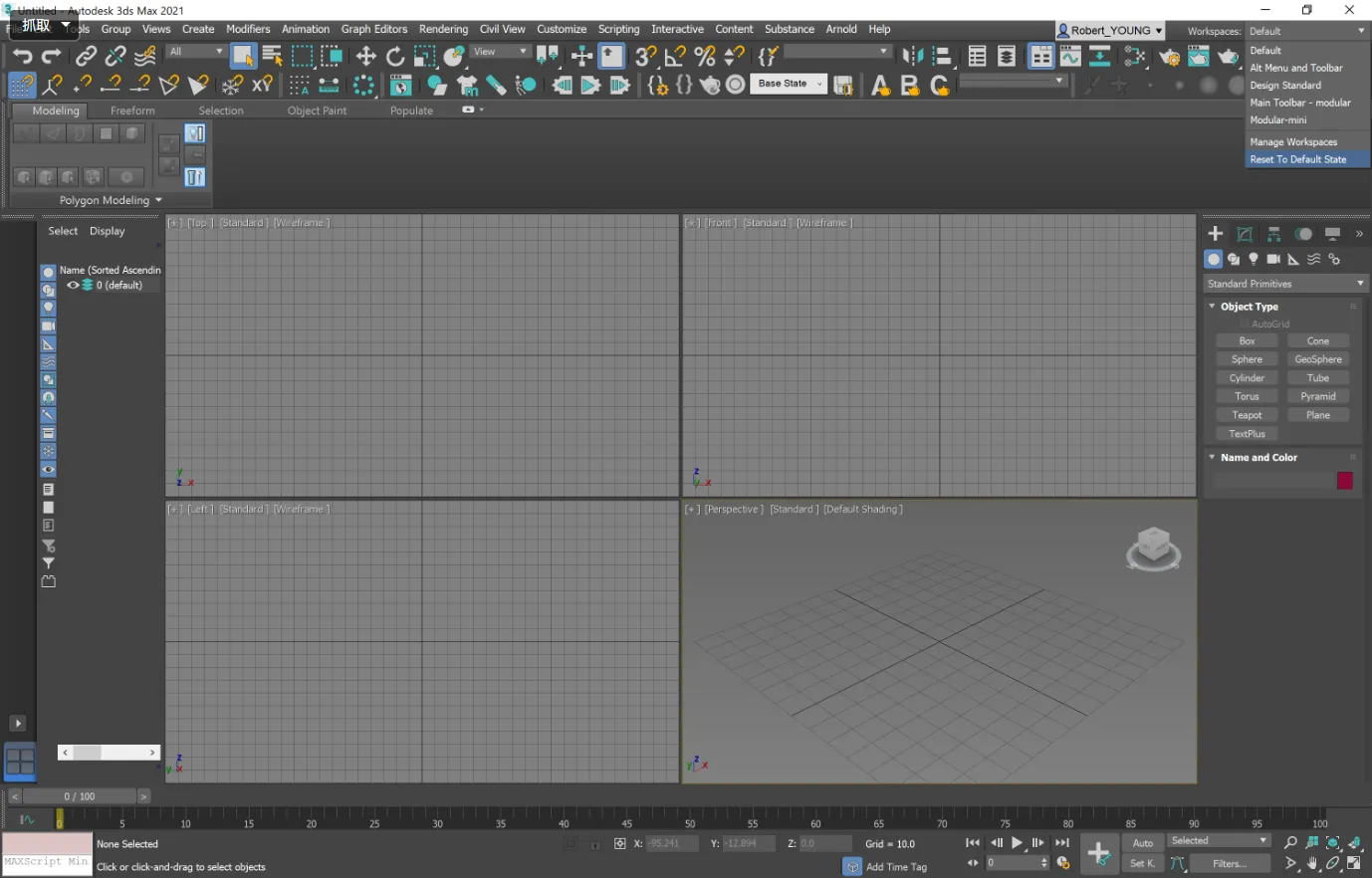Toggle the AutoGrid checkbox
This screenshot has height=878, width=1372.
(1244, 325)
